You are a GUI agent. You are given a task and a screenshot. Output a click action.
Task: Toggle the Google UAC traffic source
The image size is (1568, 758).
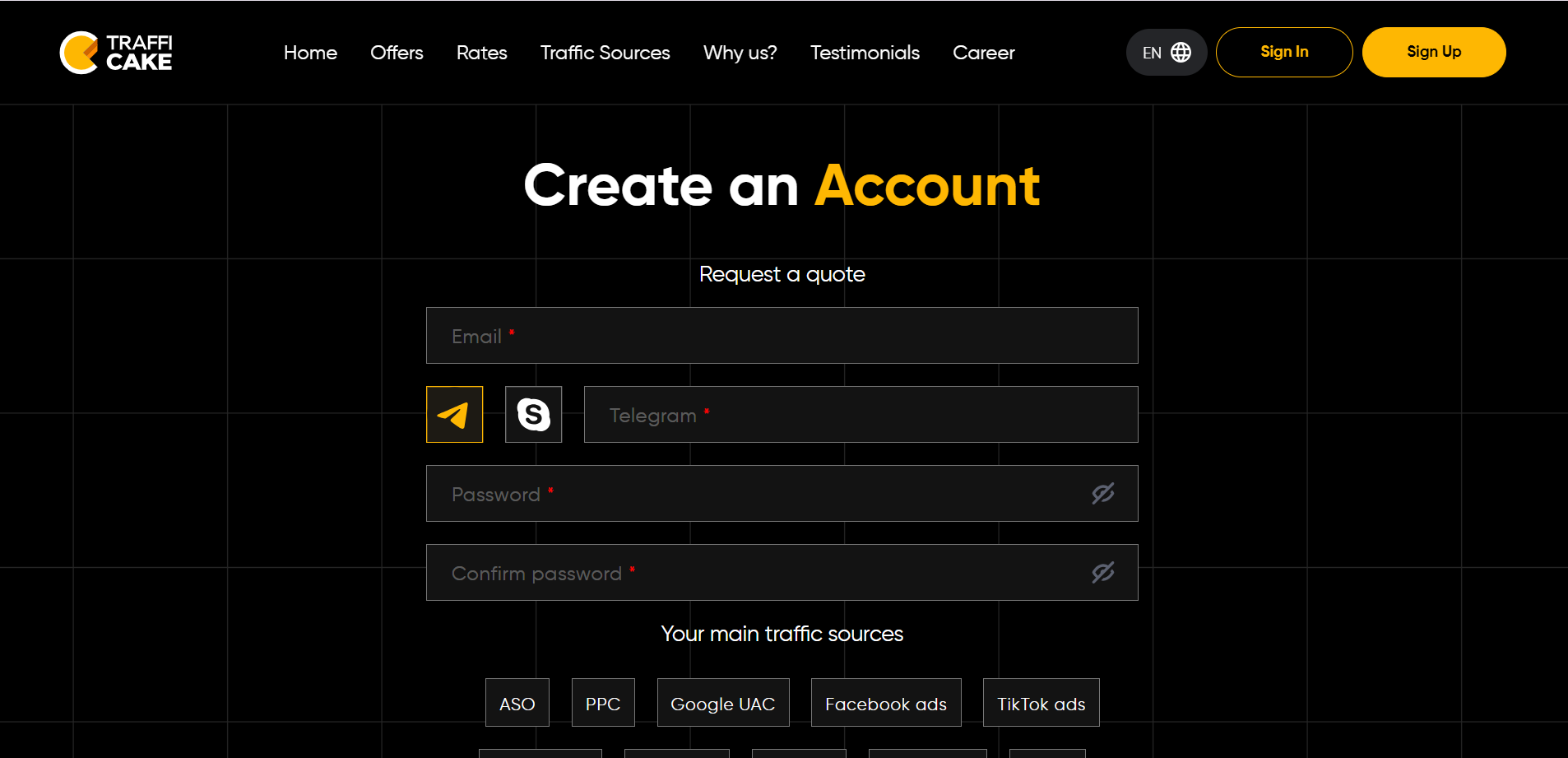click(722, 704)
